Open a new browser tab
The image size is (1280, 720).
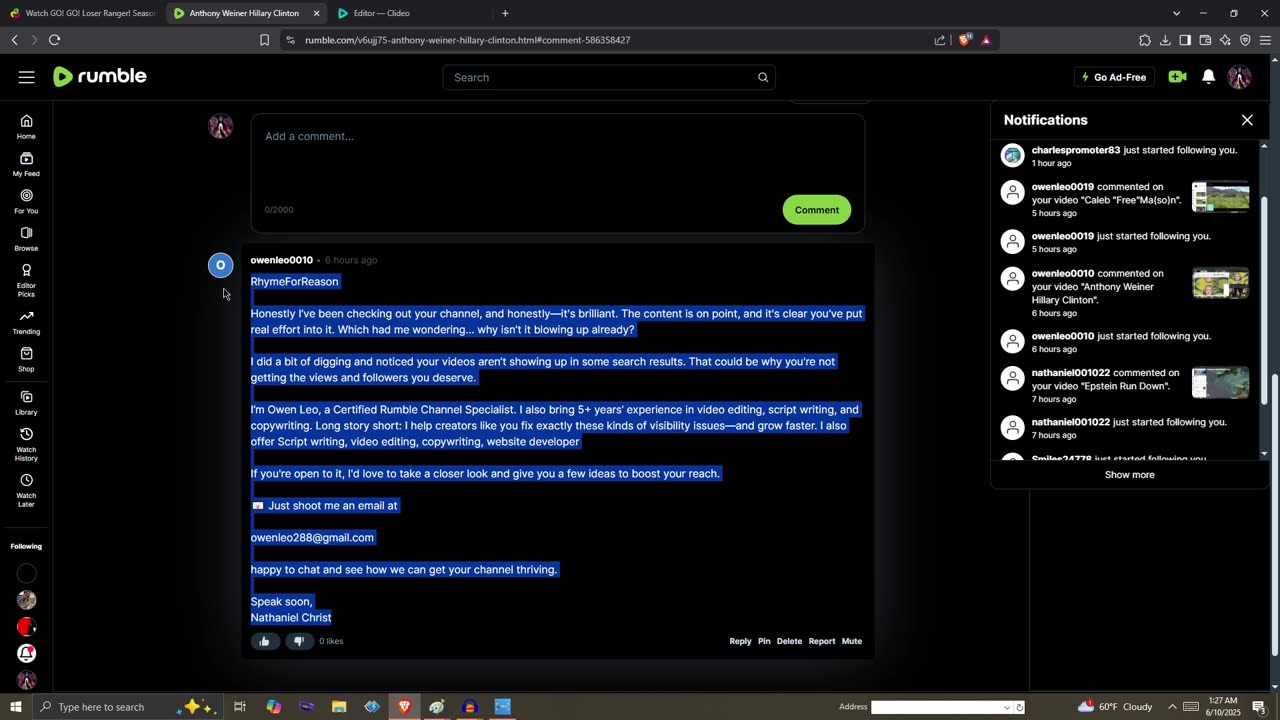click(505, 13)
